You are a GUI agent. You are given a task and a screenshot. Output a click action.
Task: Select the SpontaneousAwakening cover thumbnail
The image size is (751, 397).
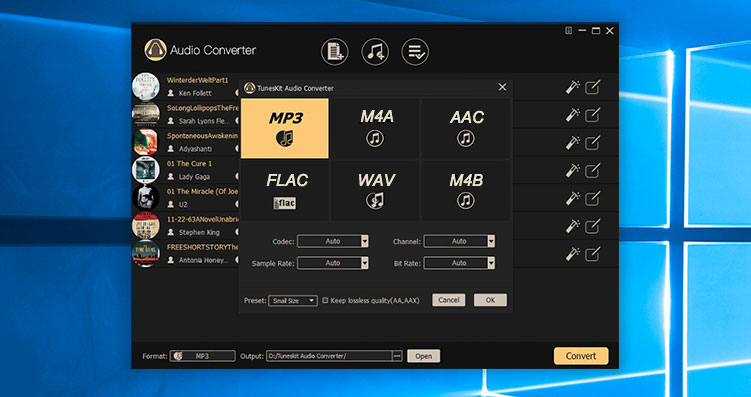[x=146, y=142]
